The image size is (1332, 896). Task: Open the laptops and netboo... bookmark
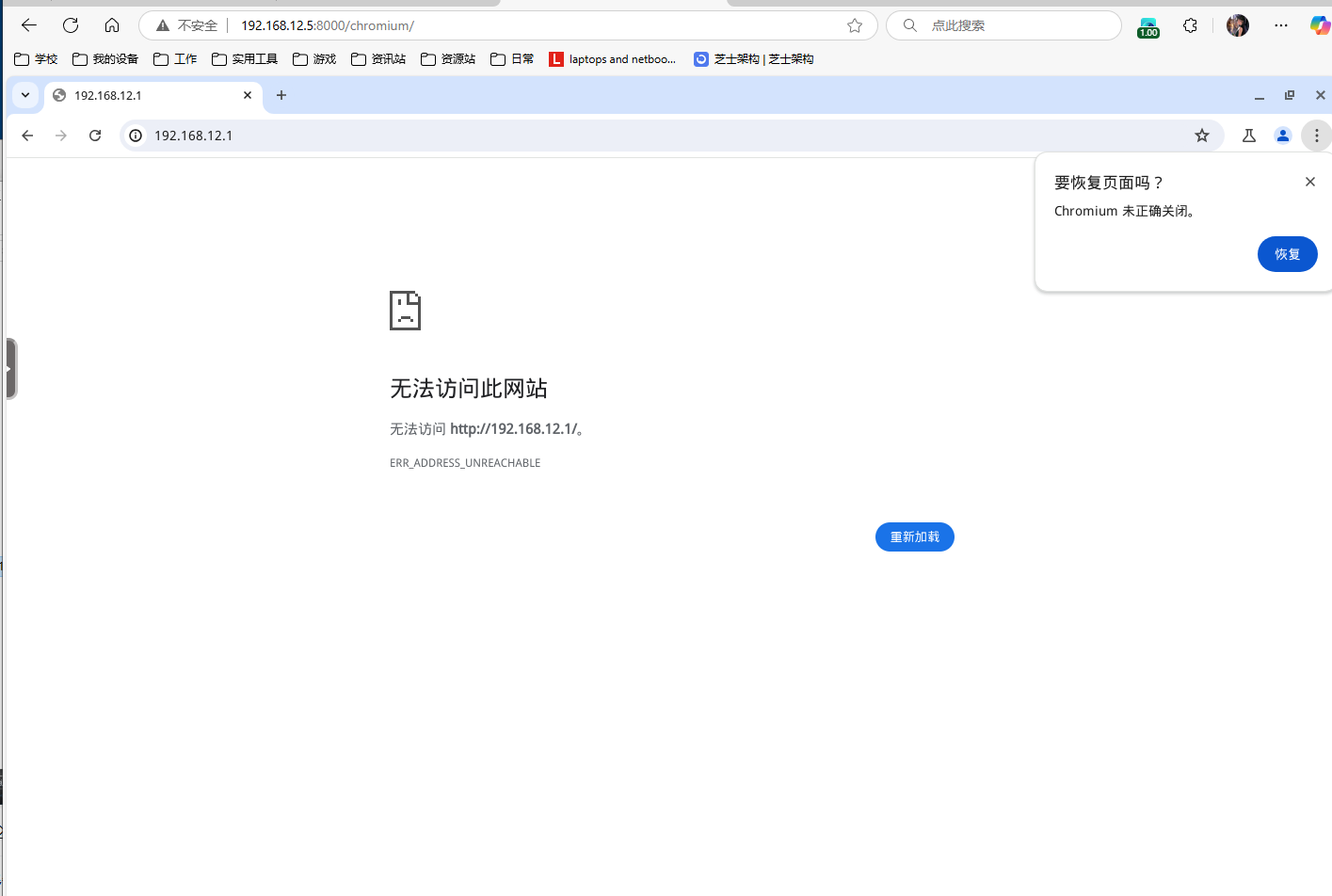click(x=613, y=59)
